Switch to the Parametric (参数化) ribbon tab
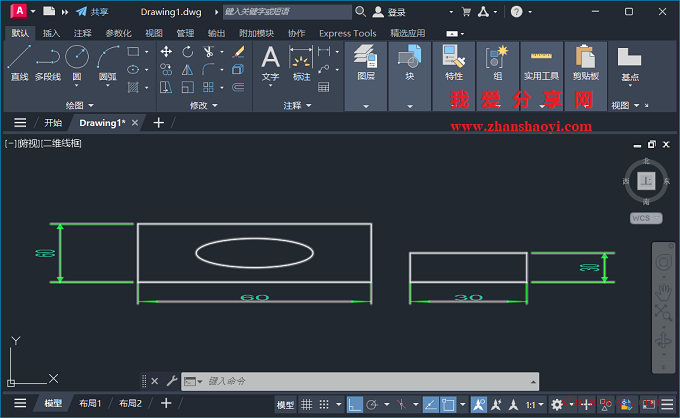Screen dimensions: 680x418 coord(118,33)
